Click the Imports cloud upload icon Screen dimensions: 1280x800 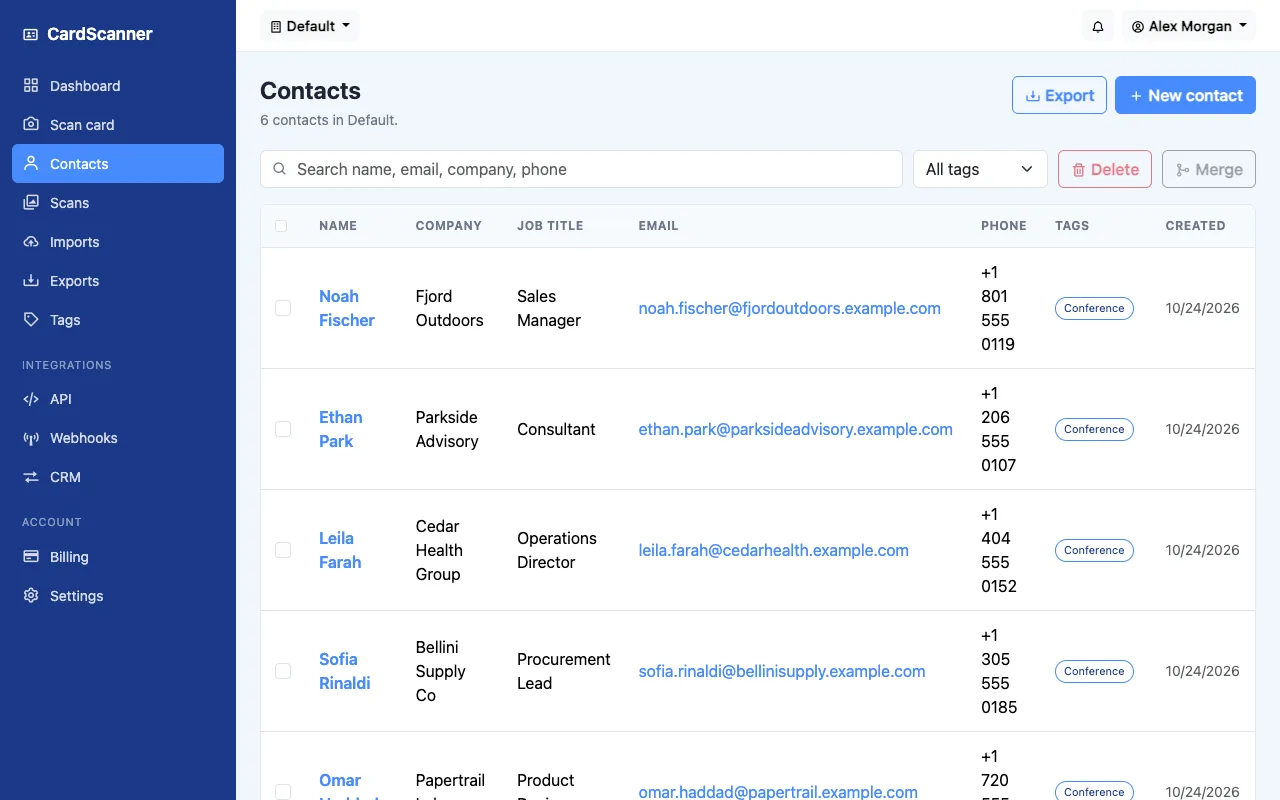tap(31, 242)
